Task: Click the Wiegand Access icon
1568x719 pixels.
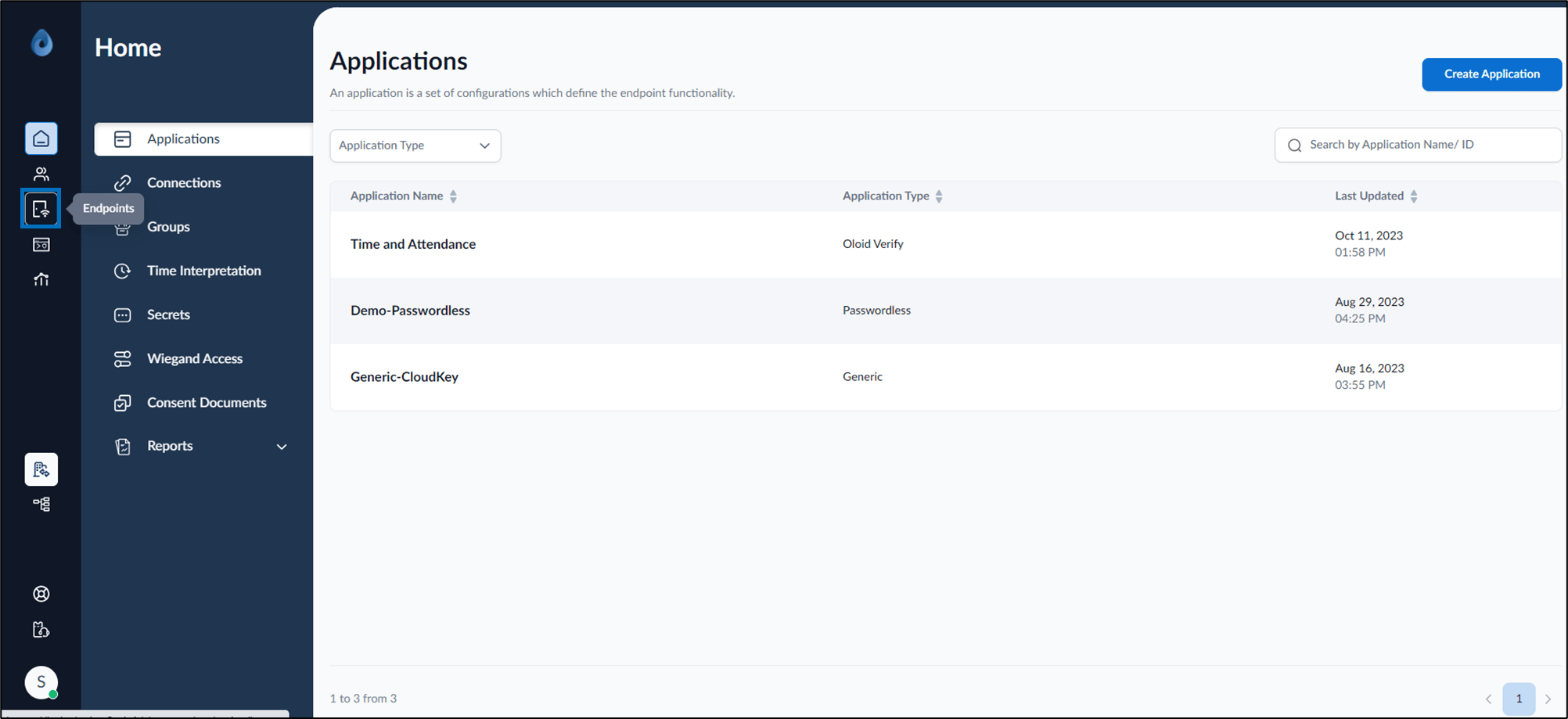Action: [x=123, y=359]
